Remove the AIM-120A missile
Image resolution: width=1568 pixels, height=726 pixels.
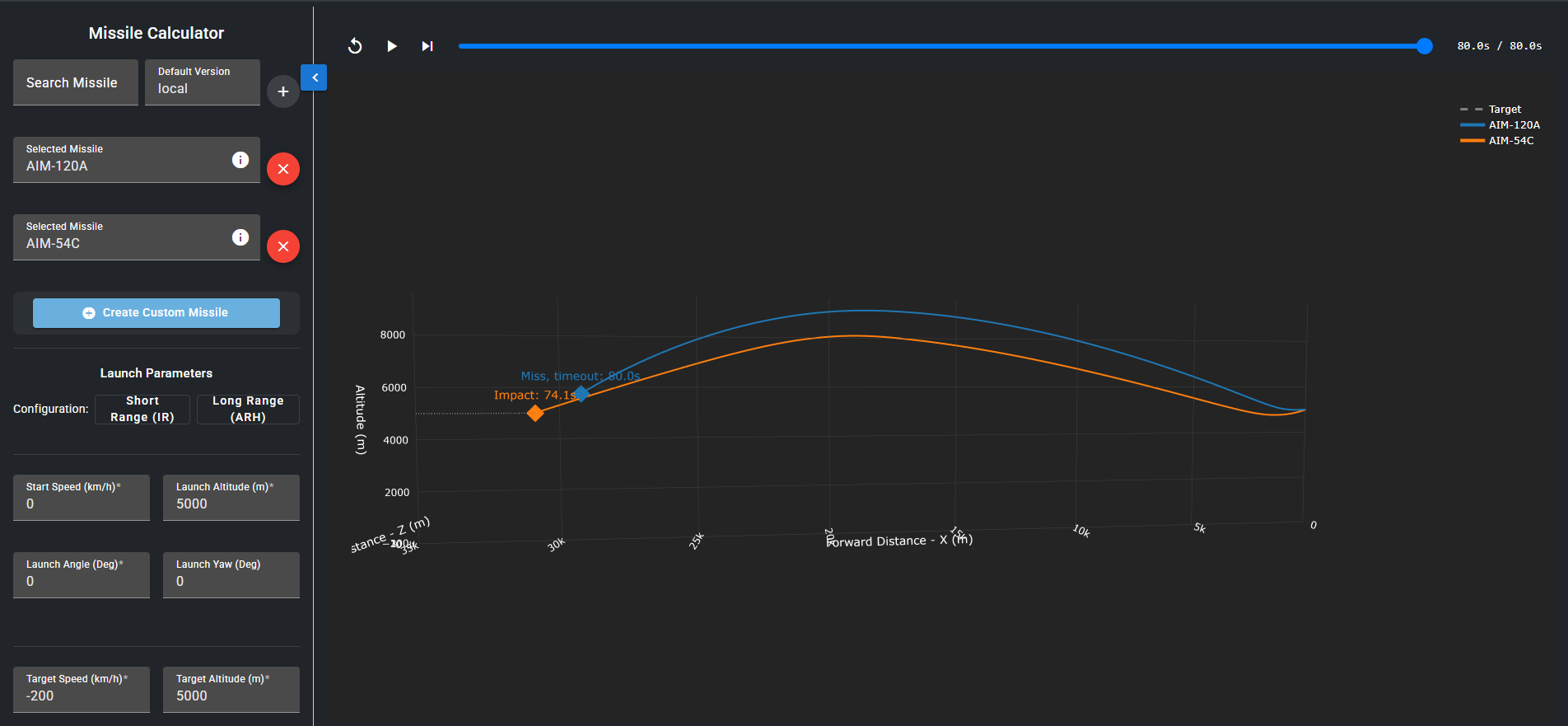point(283,169)
